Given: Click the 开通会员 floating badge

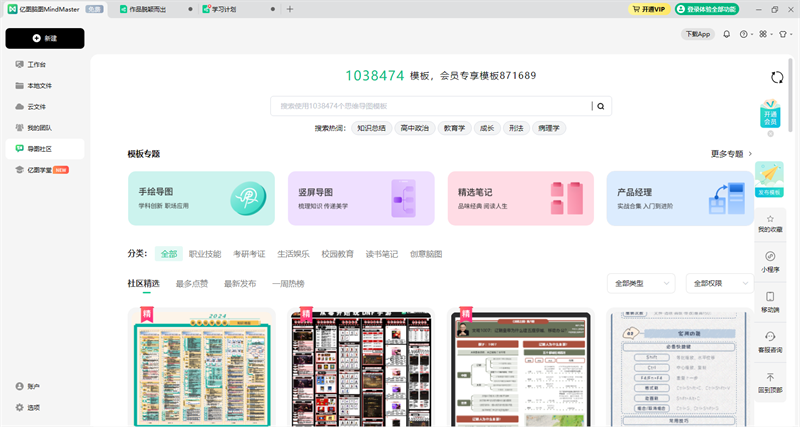Looking at the screenshot, I should click(x=770, y=114).
